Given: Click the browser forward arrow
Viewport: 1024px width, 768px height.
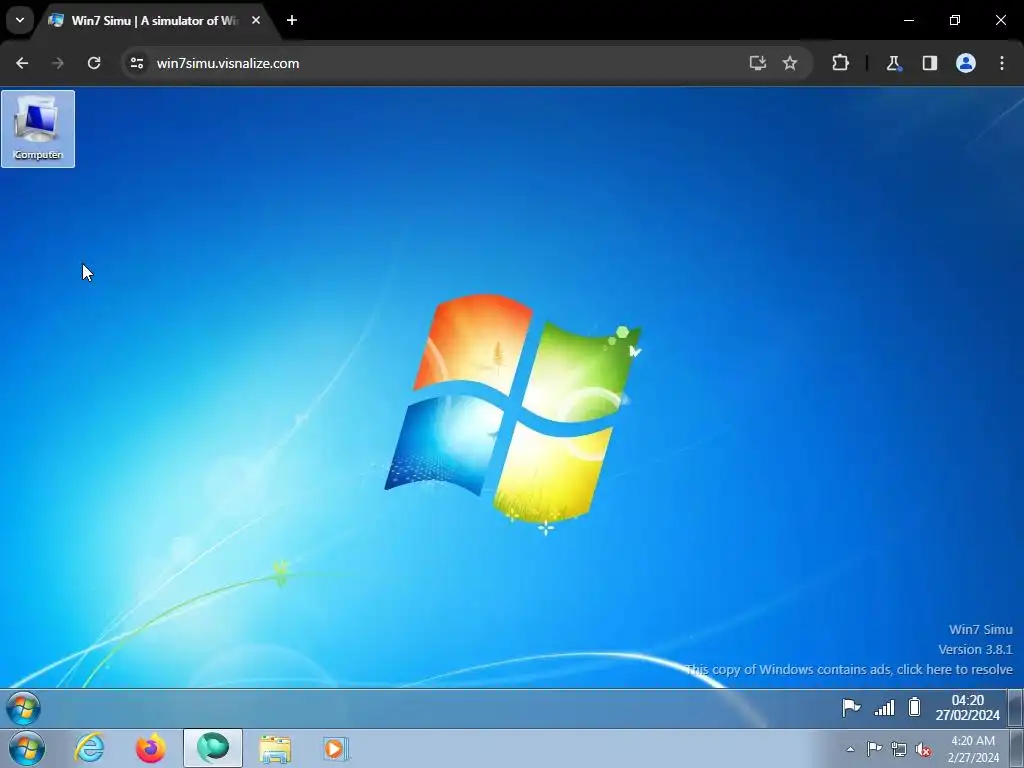Looking at the screenshot, I should tap(57, 63).
